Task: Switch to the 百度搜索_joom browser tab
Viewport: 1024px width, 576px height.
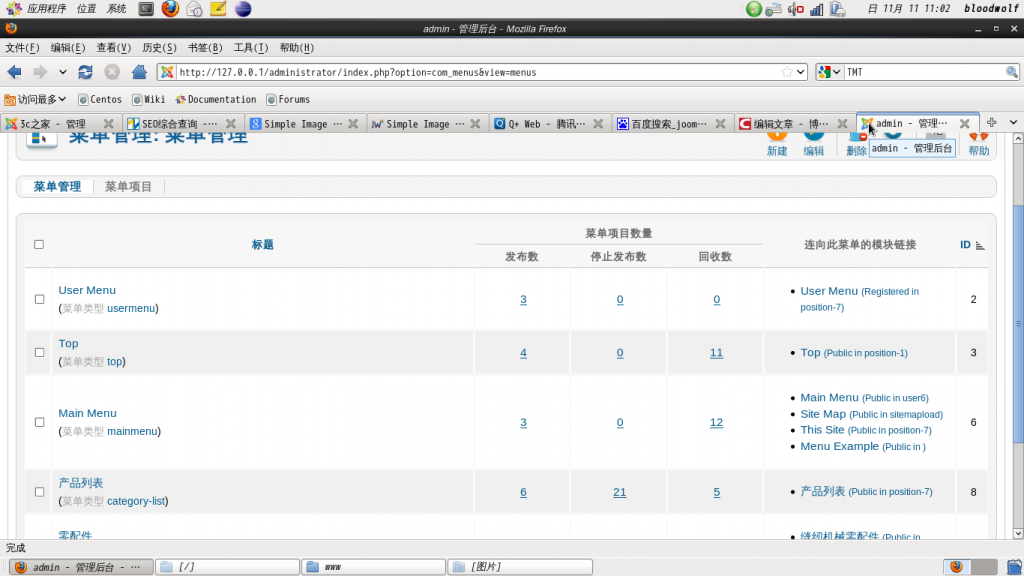Action: click(x=671, y=123)
